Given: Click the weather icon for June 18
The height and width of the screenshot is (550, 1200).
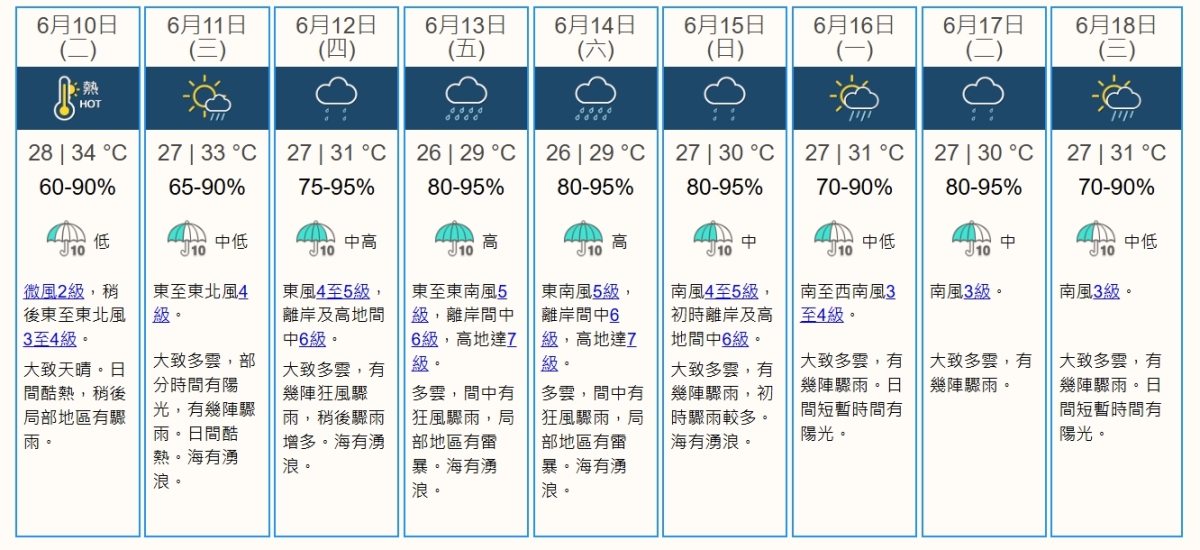Looking at the screenshot, I should pos(1117,98).
